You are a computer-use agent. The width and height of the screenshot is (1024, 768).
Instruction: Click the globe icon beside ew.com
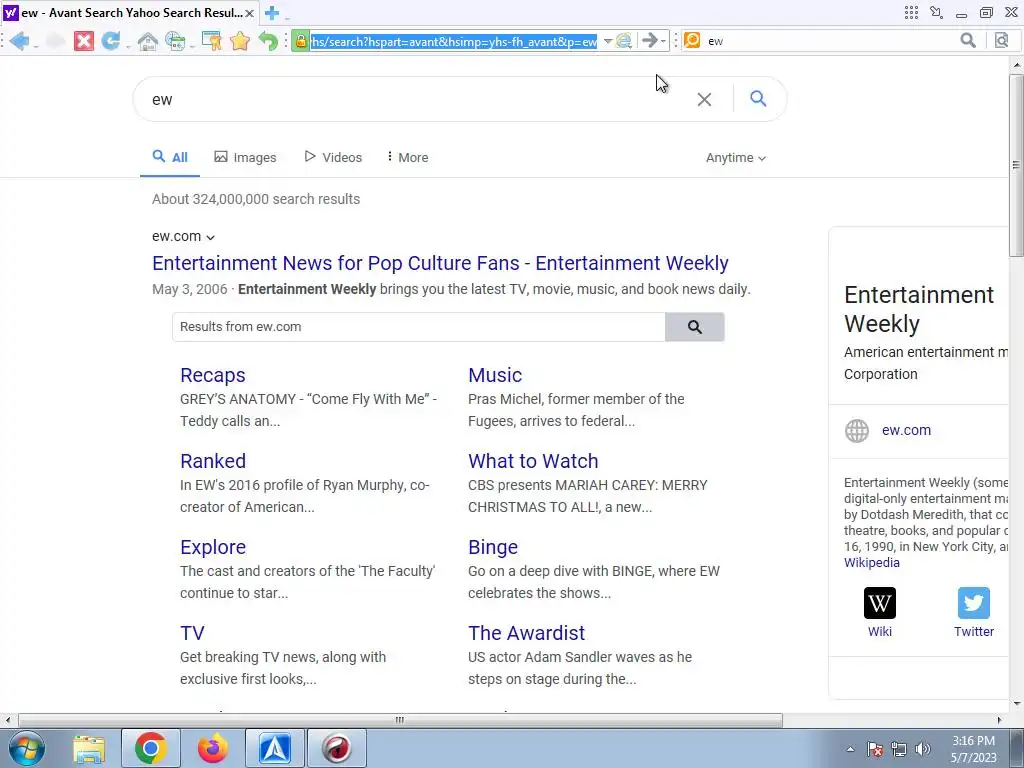pyautogui.click(x=856, y=431)
